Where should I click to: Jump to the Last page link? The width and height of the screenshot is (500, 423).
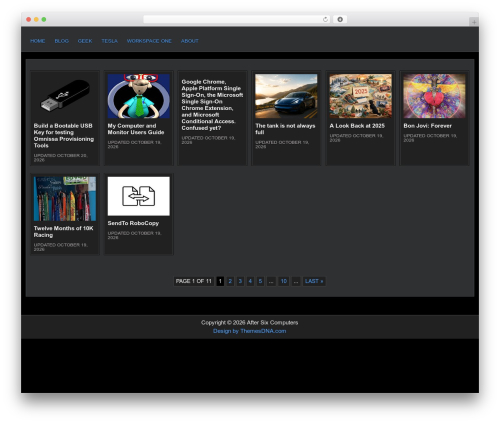(314, 281)
